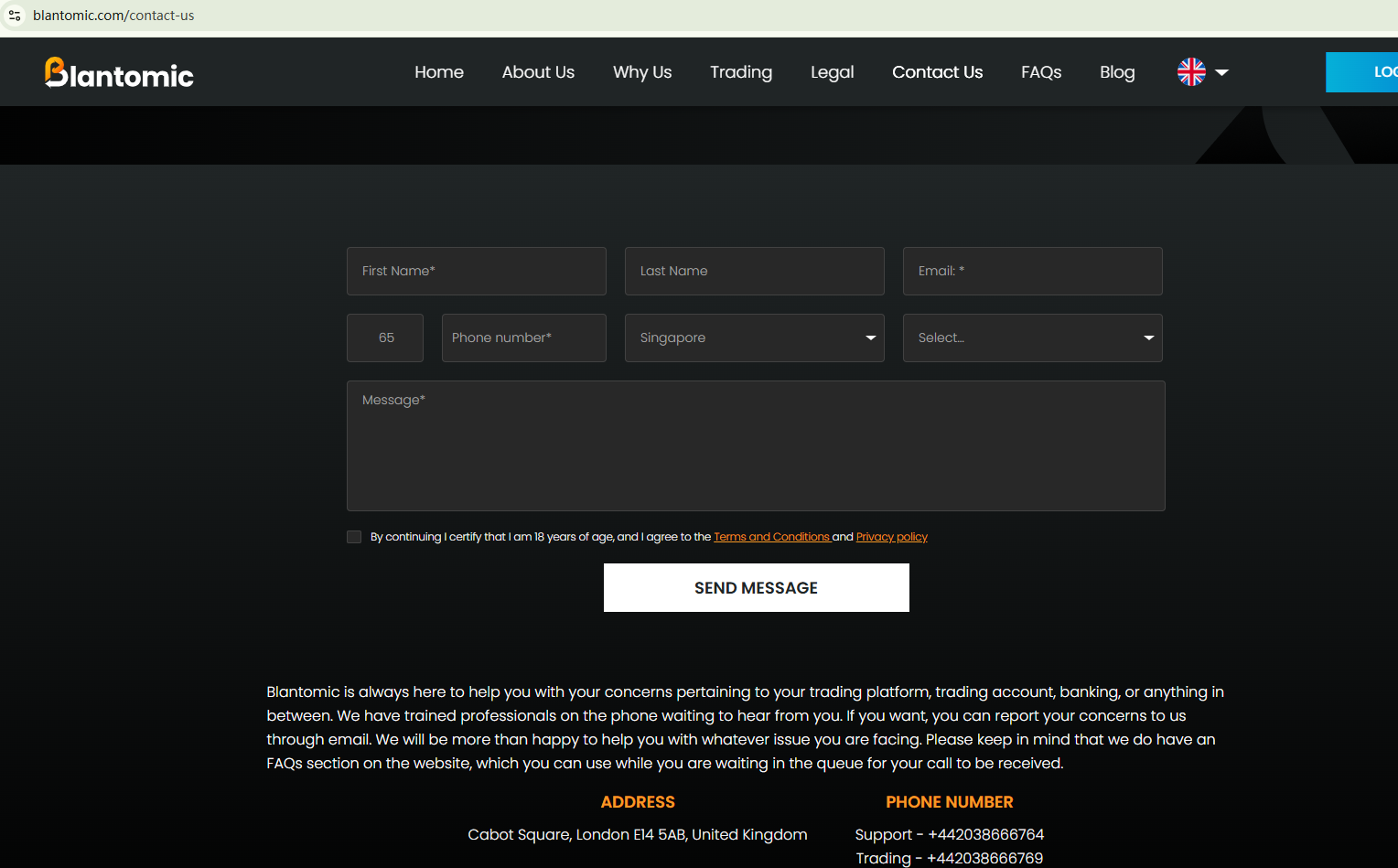Open the Trading menu item

(741, 72)
